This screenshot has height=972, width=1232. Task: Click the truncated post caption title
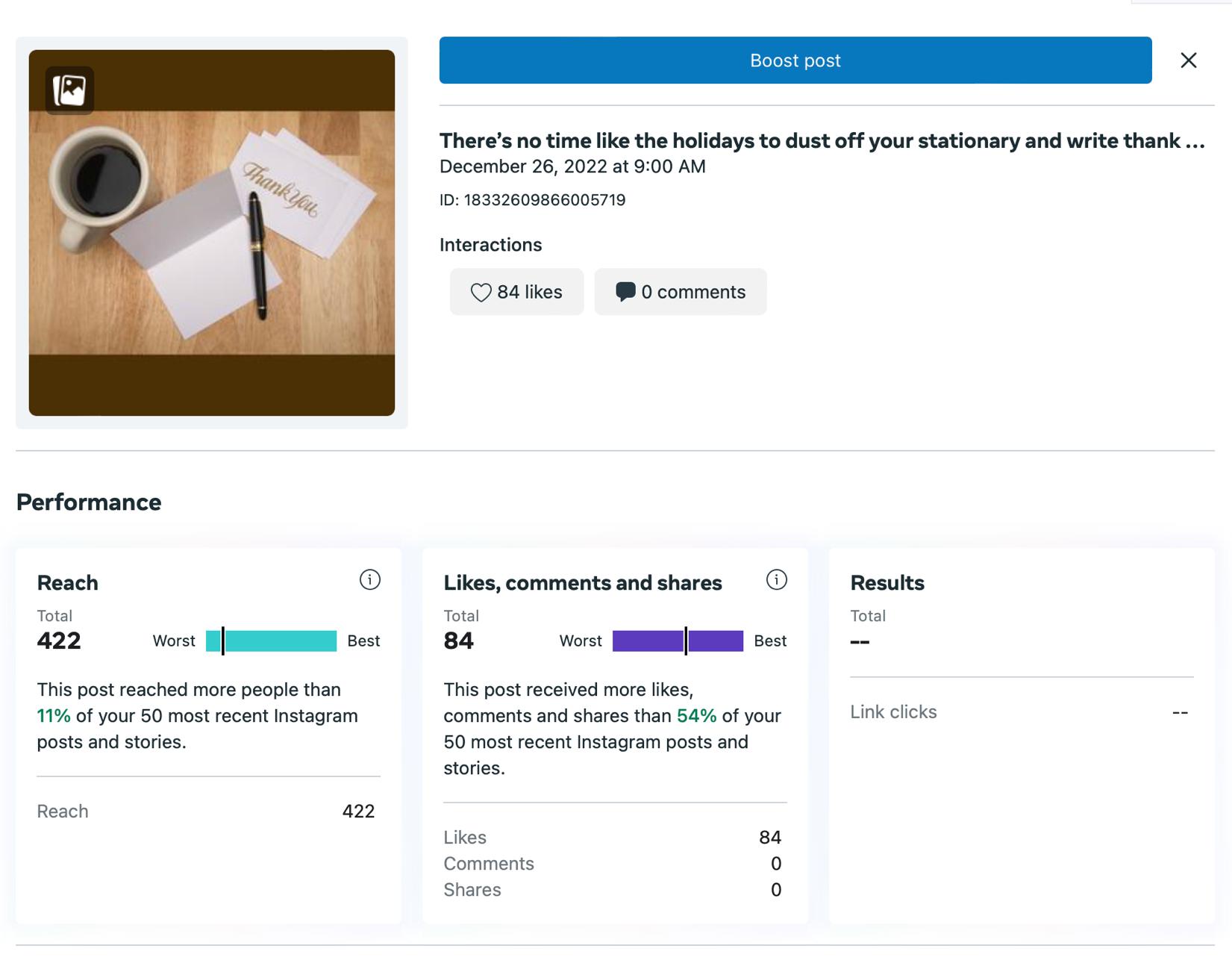[x=821, y=141]
